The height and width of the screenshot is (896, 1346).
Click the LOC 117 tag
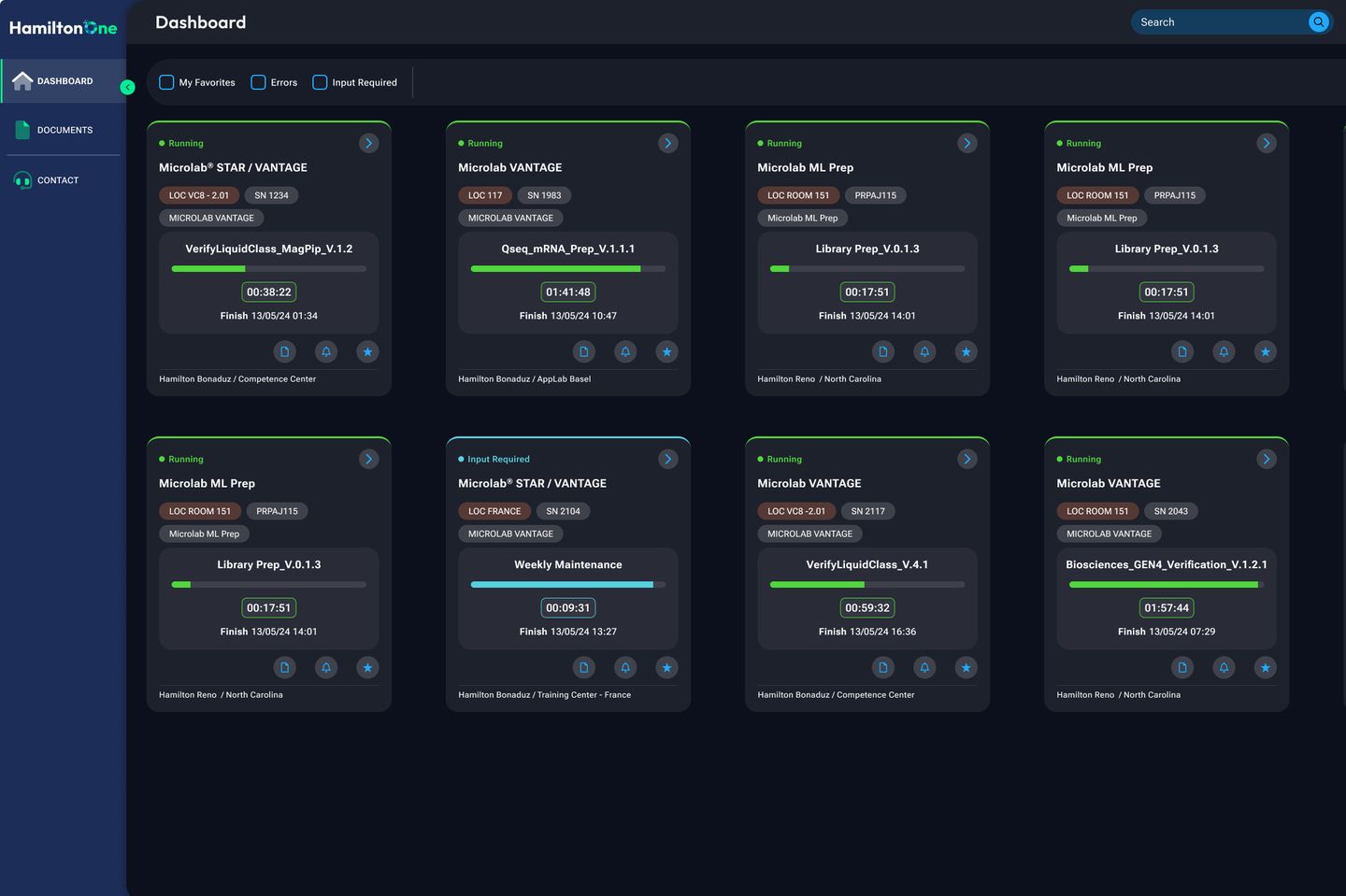[x=485, y=195]
